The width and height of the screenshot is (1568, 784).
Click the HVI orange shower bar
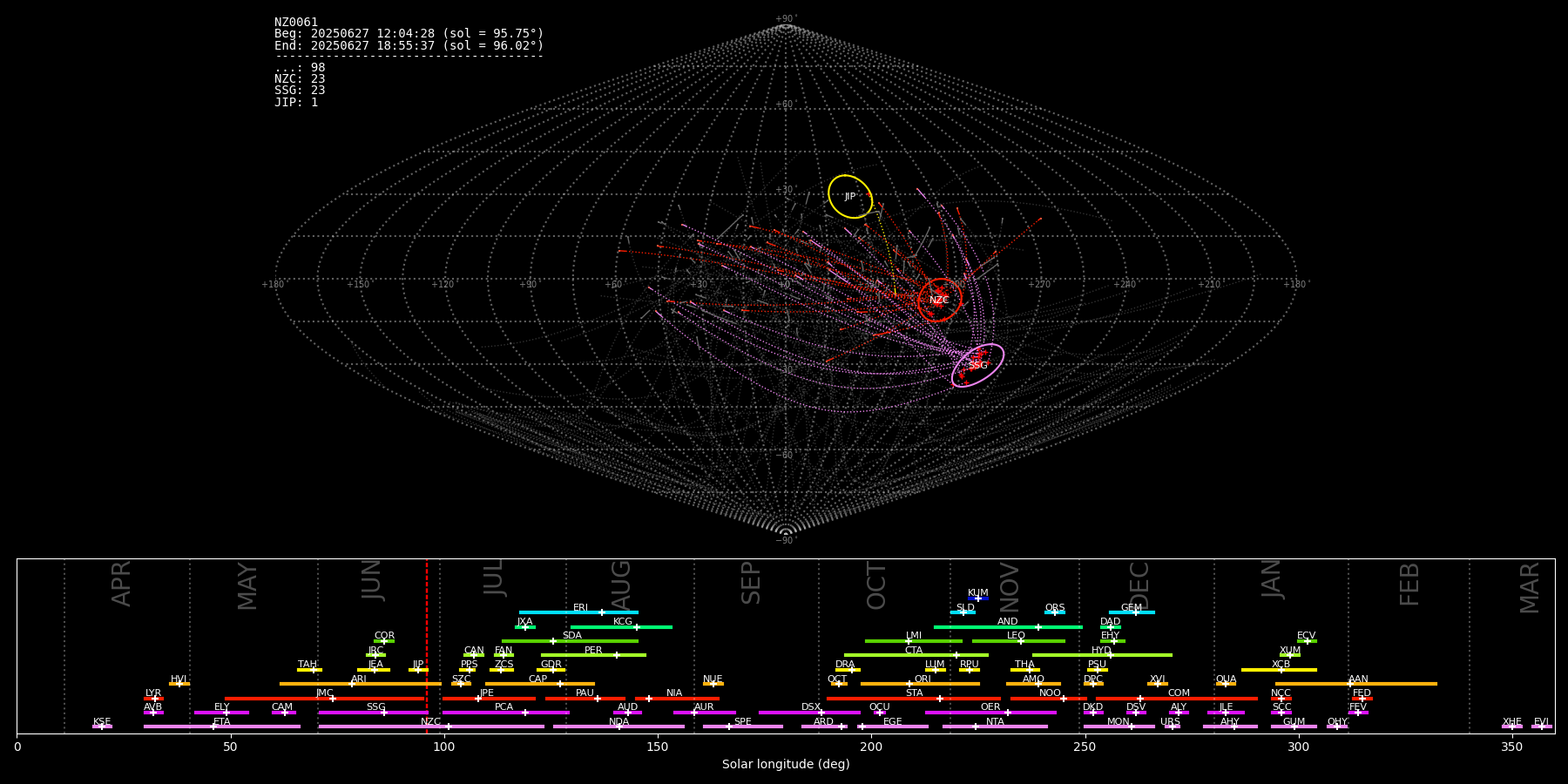click(x=179, y=684)
